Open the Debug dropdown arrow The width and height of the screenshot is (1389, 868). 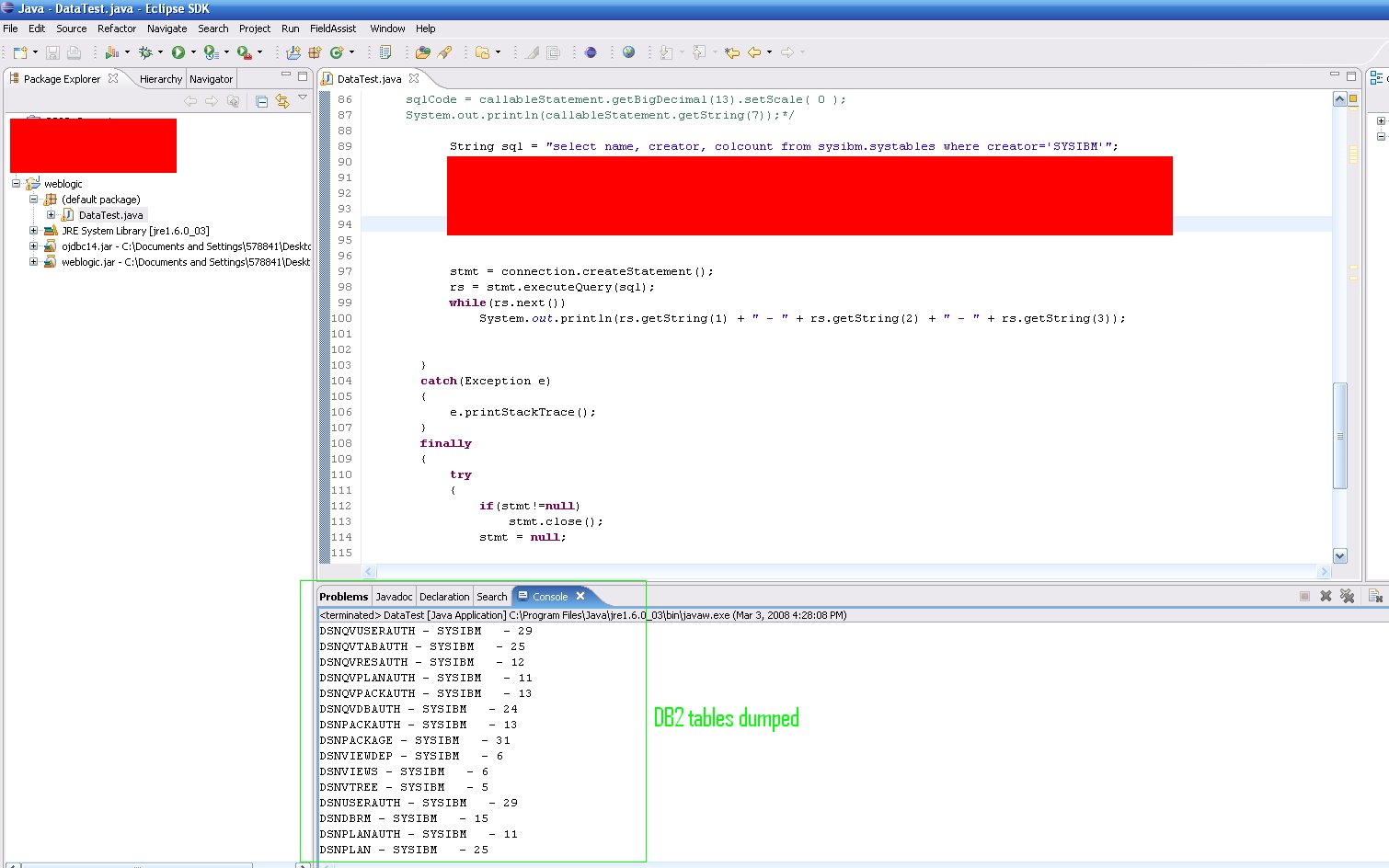tap(160, 52)
